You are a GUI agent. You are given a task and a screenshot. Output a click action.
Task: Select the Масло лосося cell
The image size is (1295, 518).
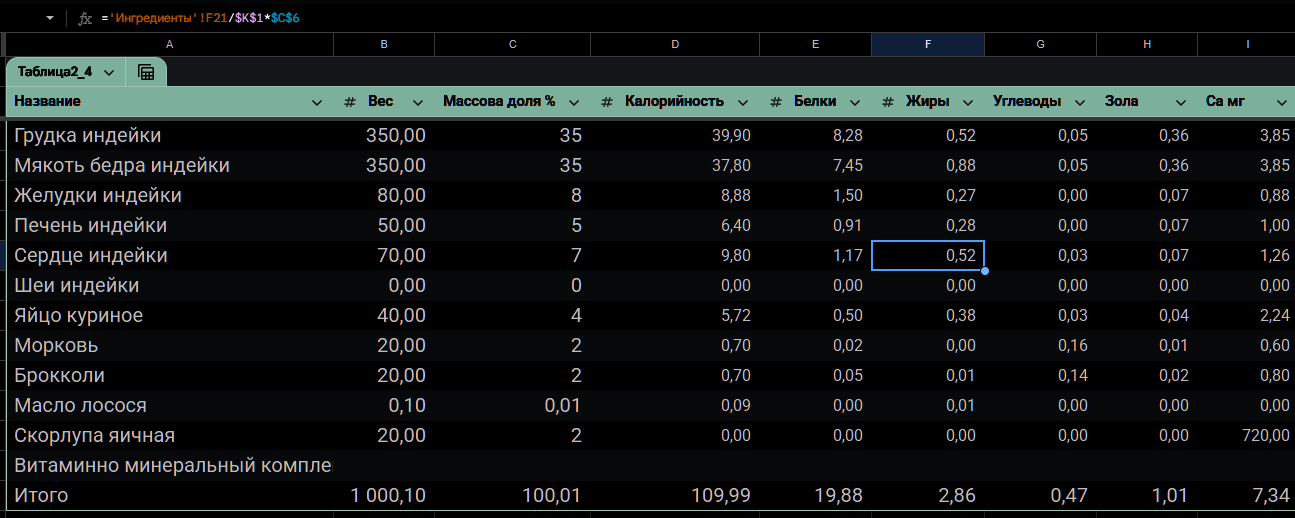(x=169, y=405)
